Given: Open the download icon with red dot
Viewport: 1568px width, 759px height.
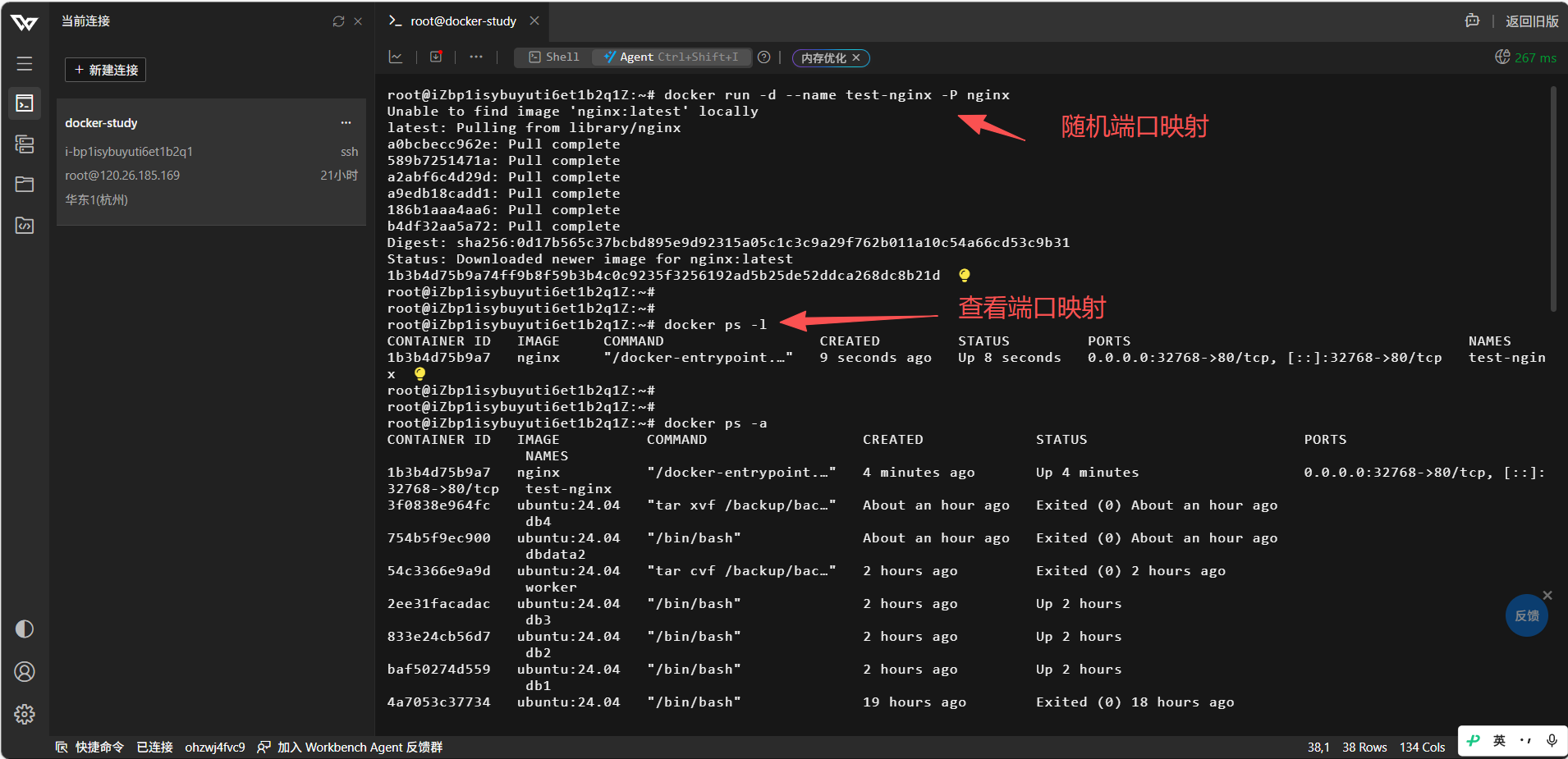Looking at the screenshot, I should pos(436,57).
